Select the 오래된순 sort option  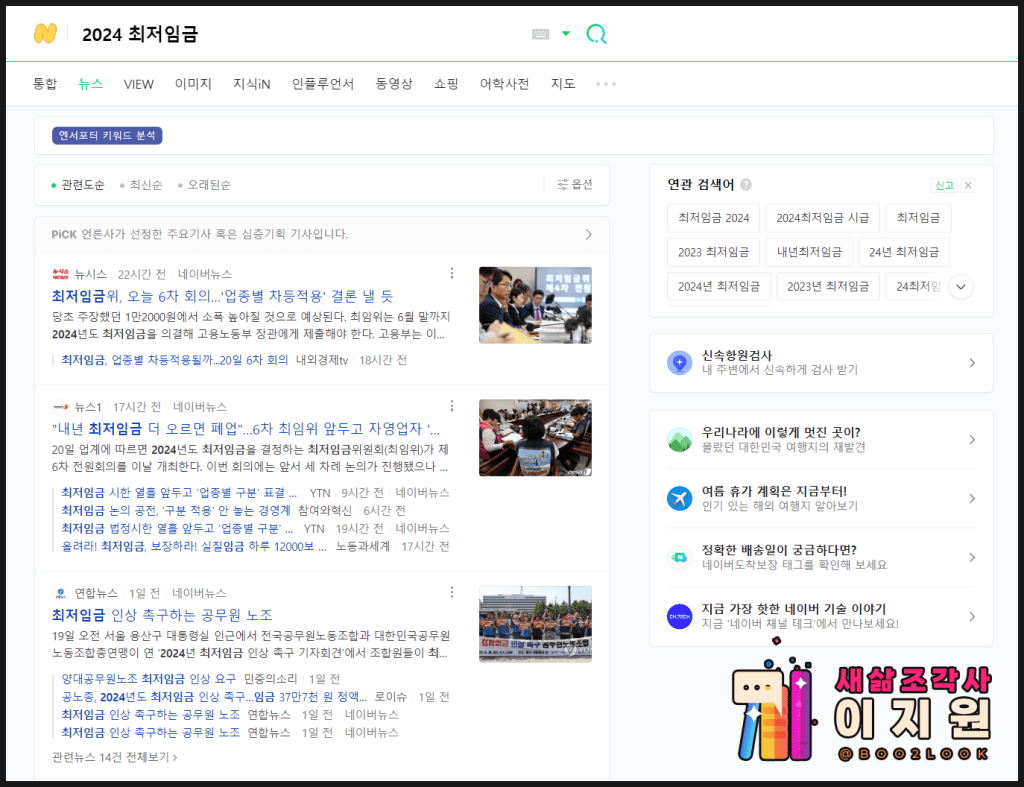pos(205,185)
